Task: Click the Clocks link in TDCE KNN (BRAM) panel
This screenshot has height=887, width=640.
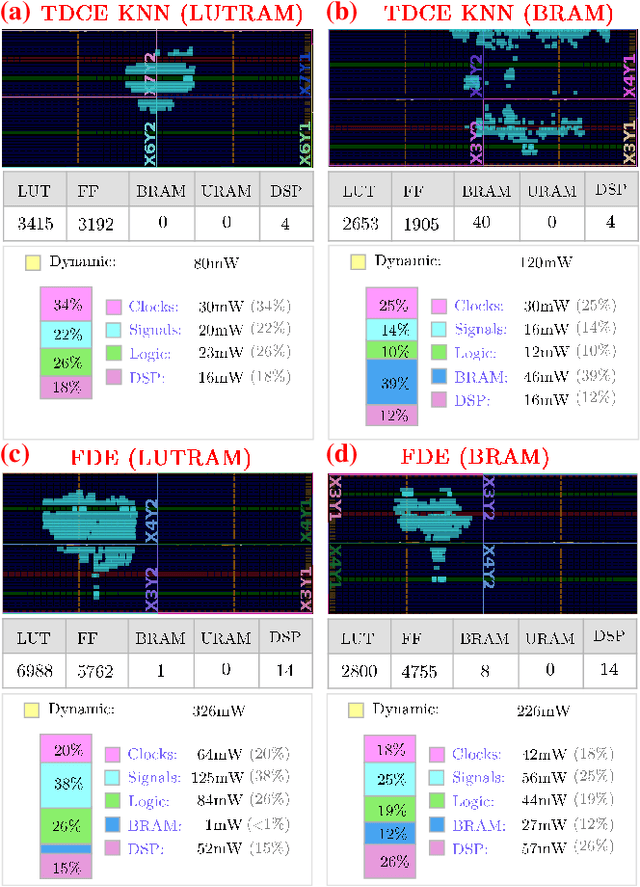Action: [x=475, y=306]
